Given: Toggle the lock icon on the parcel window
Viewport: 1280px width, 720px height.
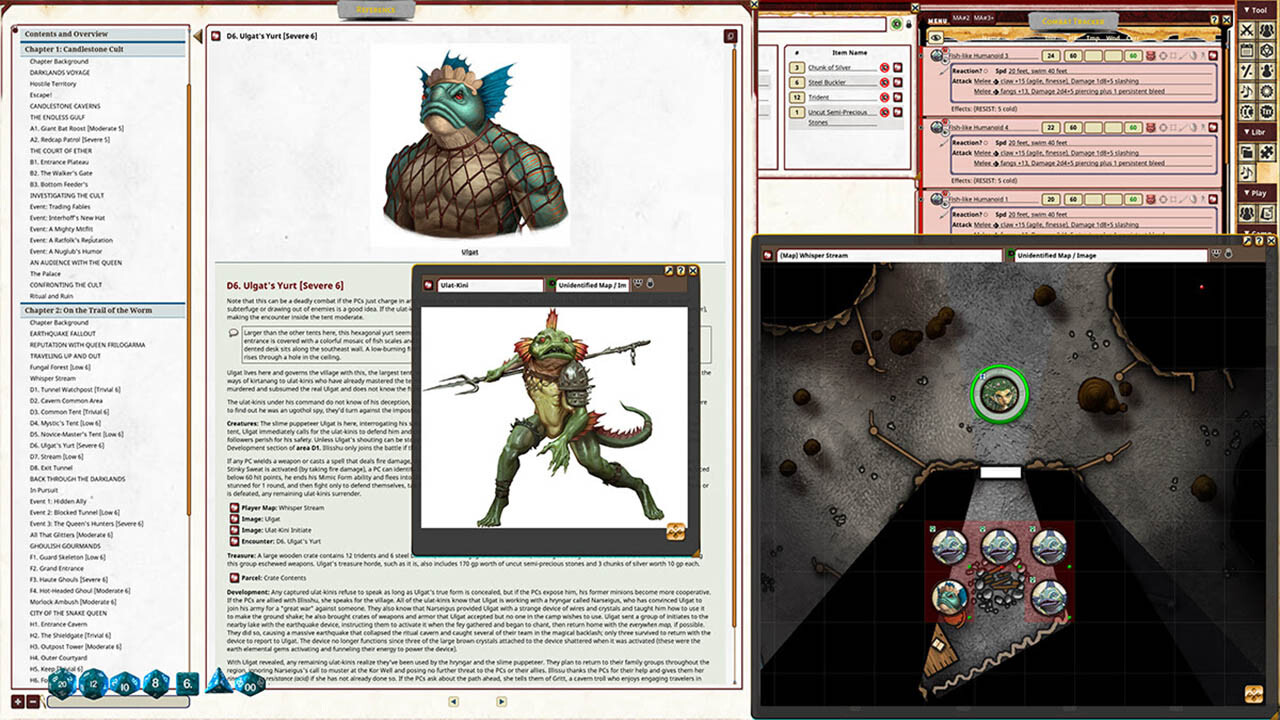Looking at the screenshot, I should (909, 24).
